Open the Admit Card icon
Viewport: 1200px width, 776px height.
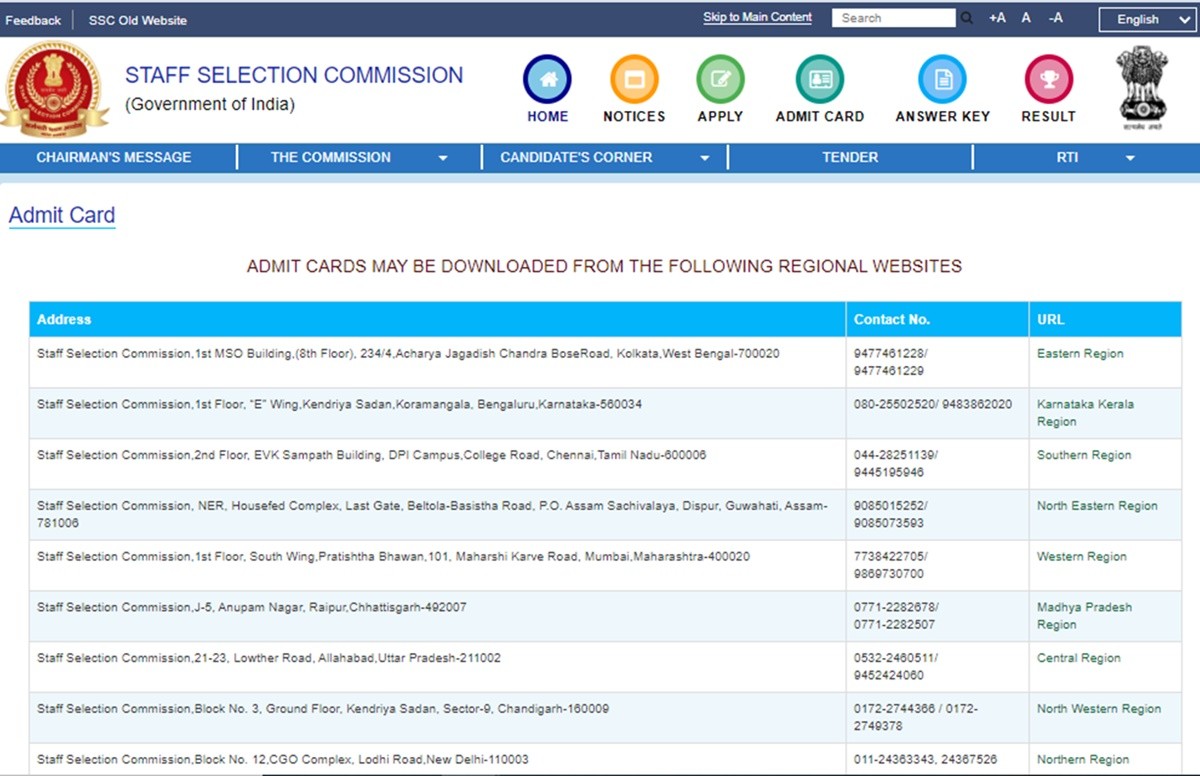[819, 79]
